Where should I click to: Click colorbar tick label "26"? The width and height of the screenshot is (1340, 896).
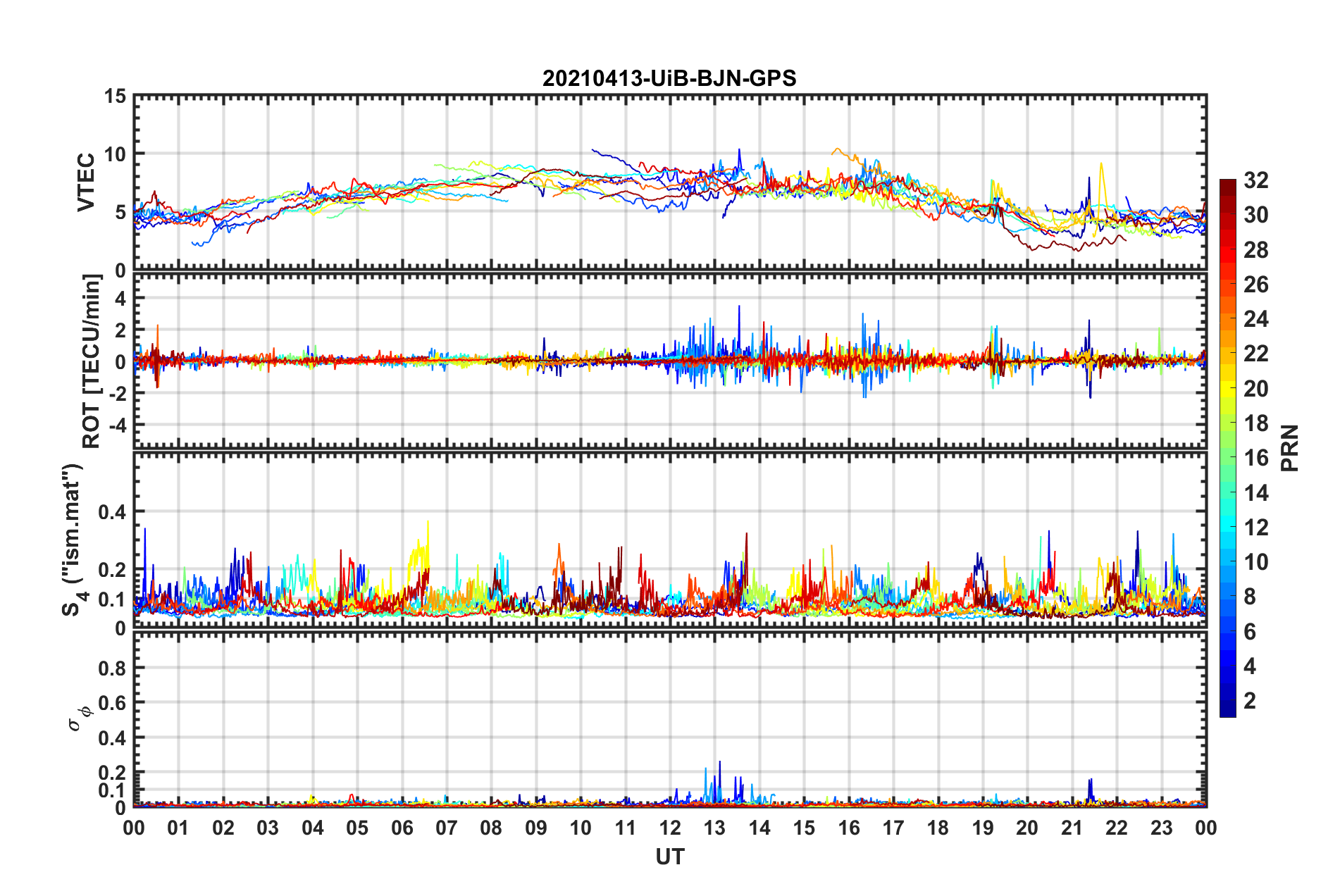pos(1256,285)
